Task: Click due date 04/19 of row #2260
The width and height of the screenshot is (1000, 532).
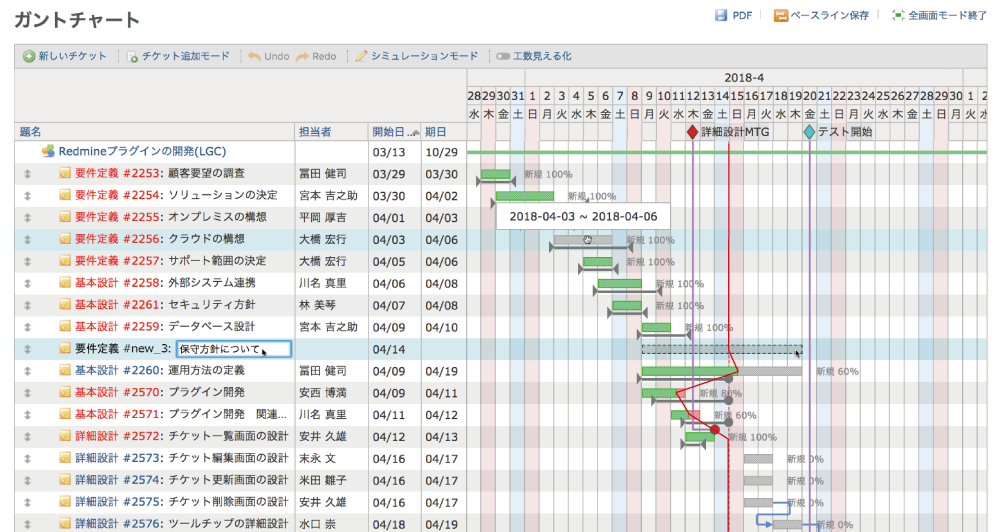Action: 441,371
